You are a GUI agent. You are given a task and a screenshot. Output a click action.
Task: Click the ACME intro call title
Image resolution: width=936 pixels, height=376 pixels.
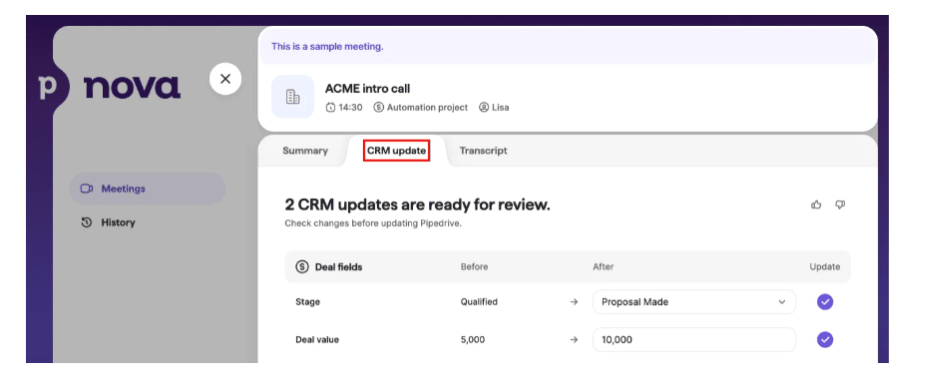[367, 89]
